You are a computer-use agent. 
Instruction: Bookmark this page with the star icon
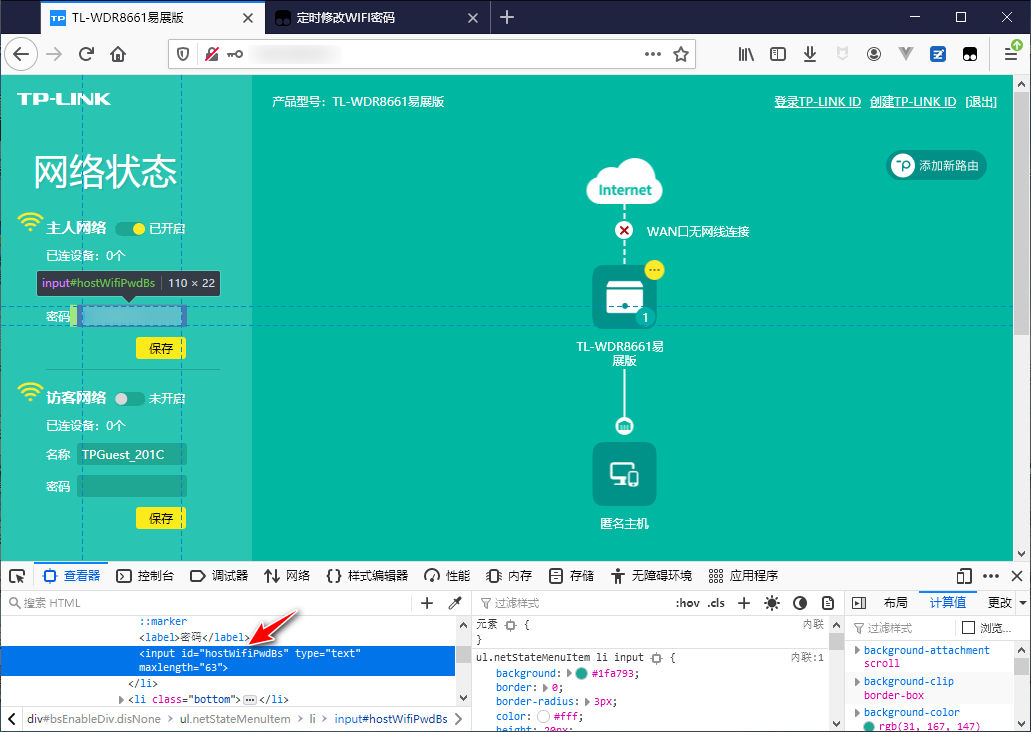tap(681, 54)
